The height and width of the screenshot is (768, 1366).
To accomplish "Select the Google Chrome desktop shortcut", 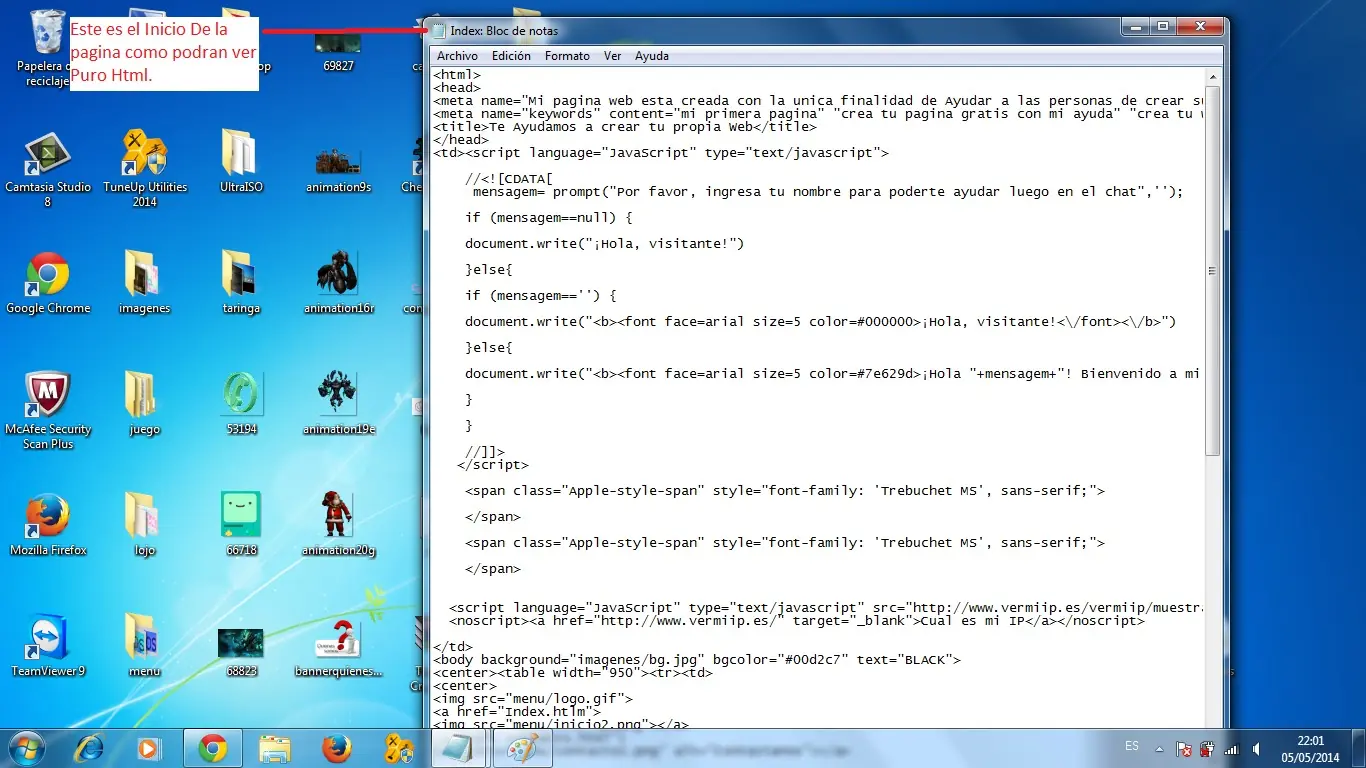I will pos(48,284).
